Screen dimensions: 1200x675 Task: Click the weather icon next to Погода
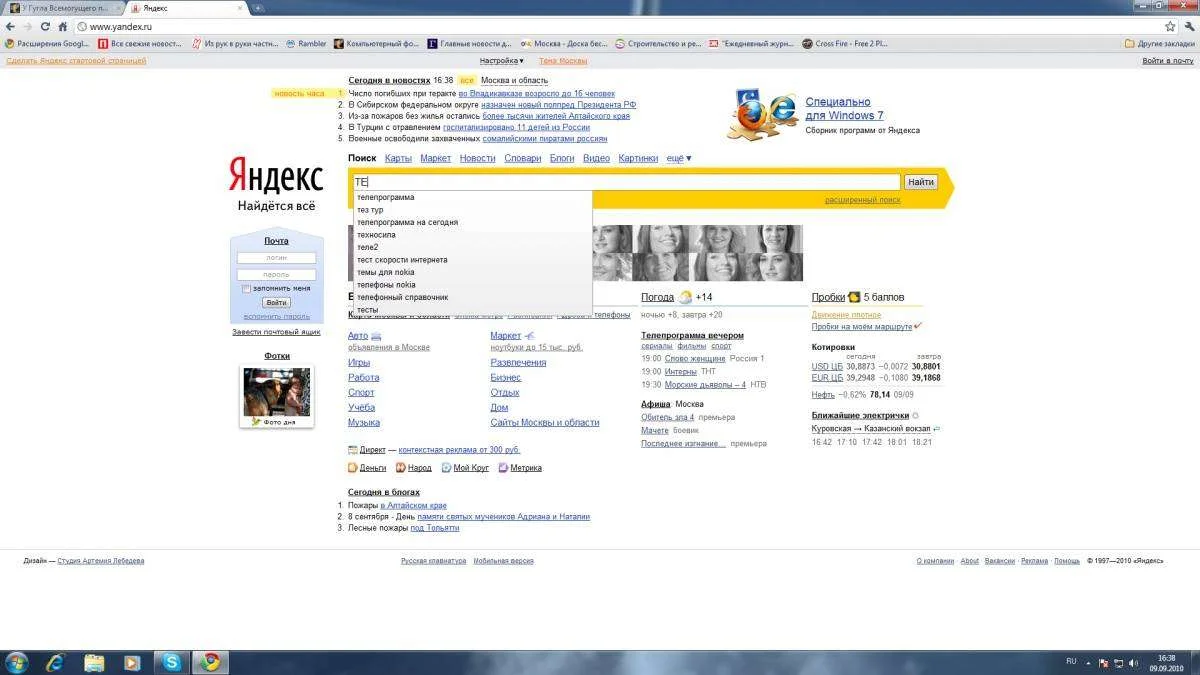coord(685,297)
